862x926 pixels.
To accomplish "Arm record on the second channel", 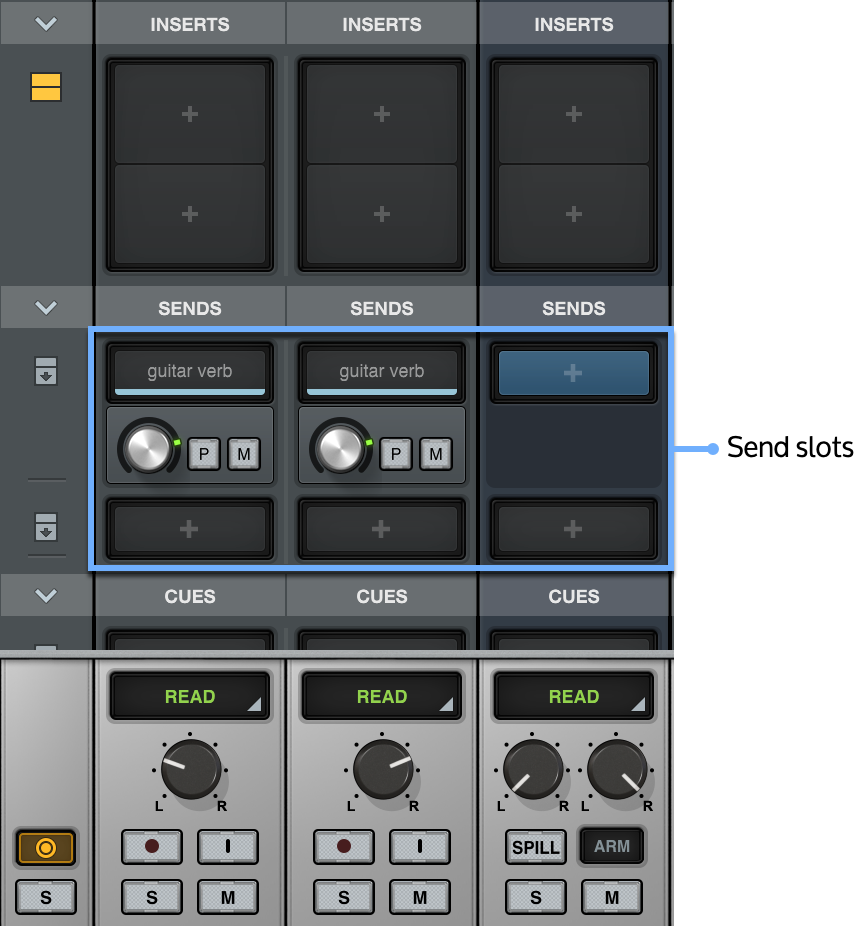I will (343, 847).
